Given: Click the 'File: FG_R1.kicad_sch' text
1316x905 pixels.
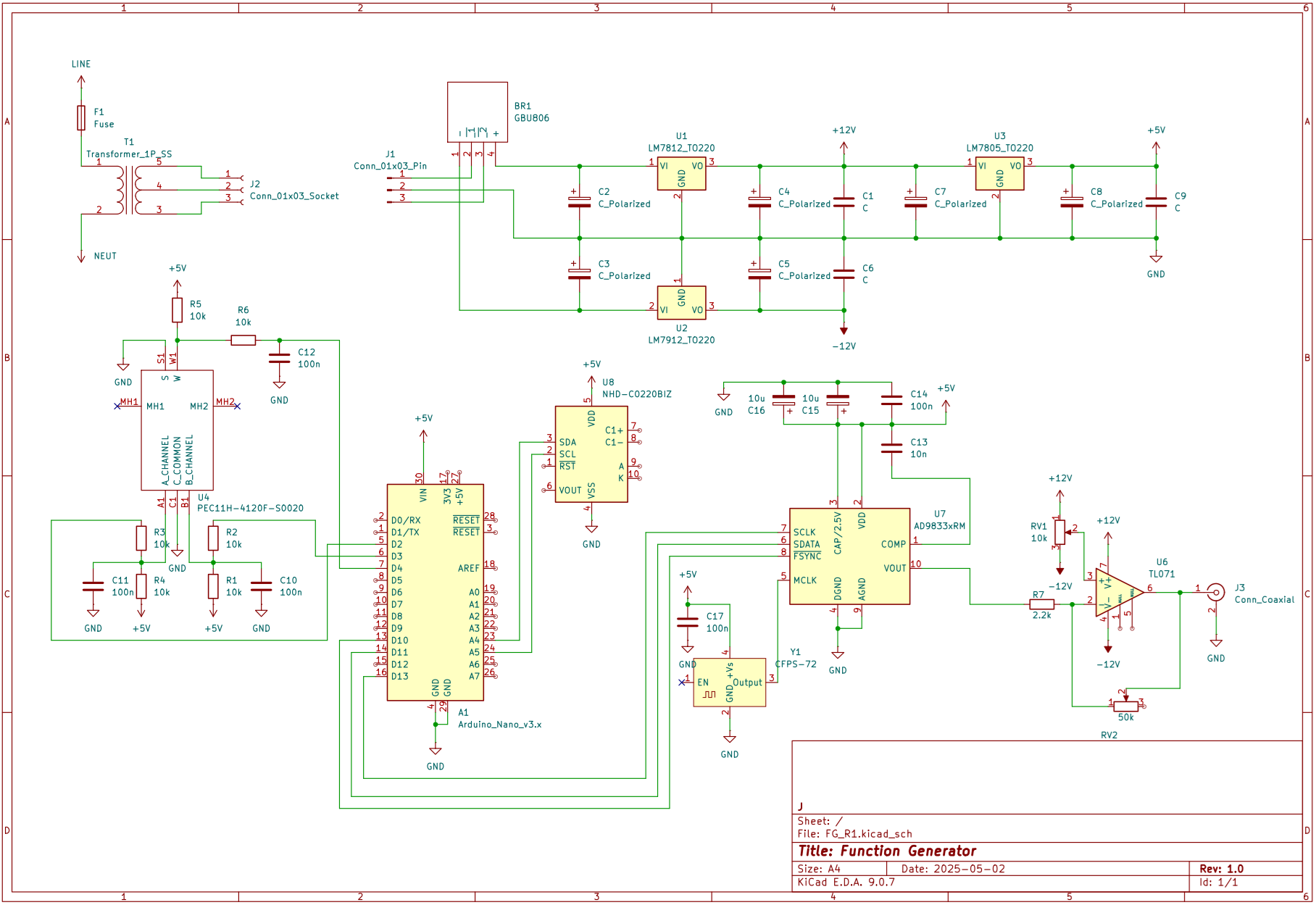Looking at the screenshot, I should [x=854, y=834].
